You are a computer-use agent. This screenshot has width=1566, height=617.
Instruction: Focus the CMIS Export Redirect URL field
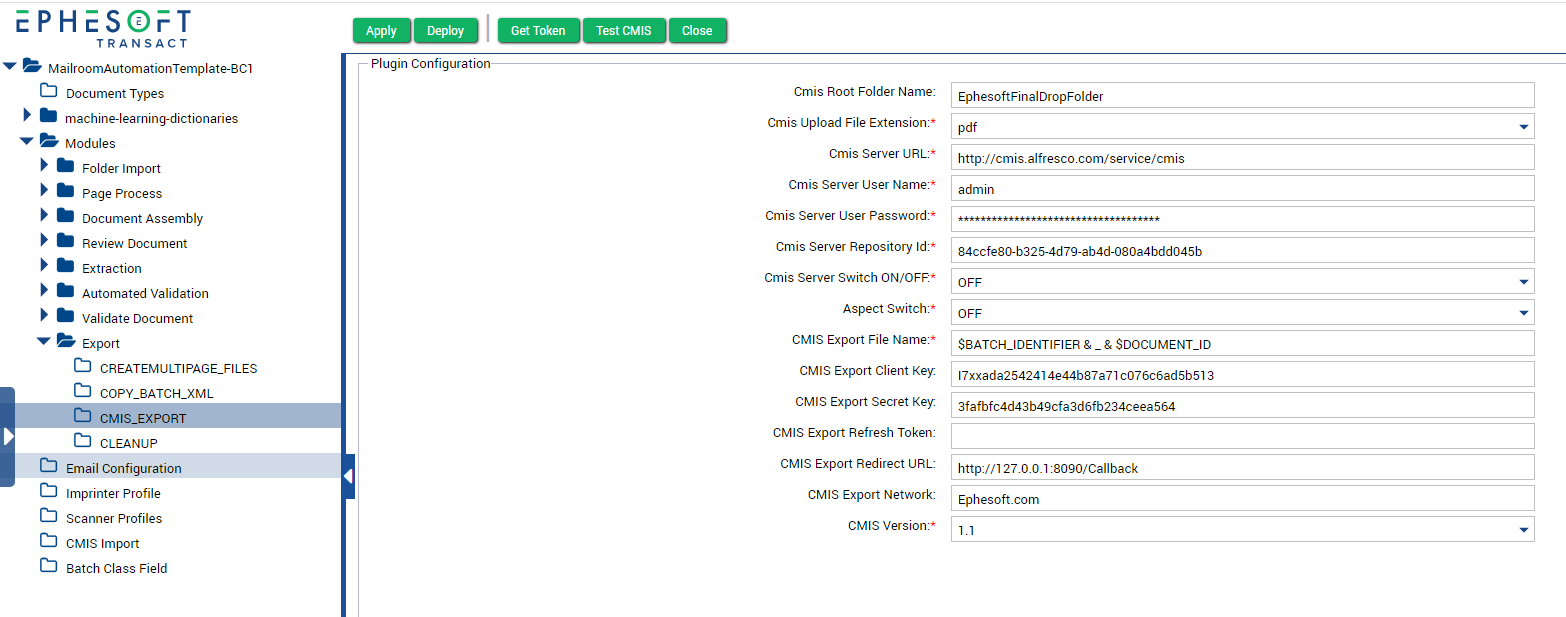1242,467
